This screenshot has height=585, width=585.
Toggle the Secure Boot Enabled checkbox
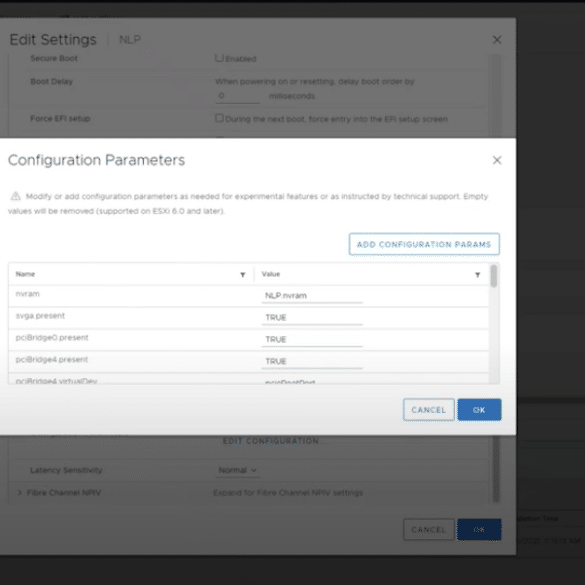click(x=219, y=58)
